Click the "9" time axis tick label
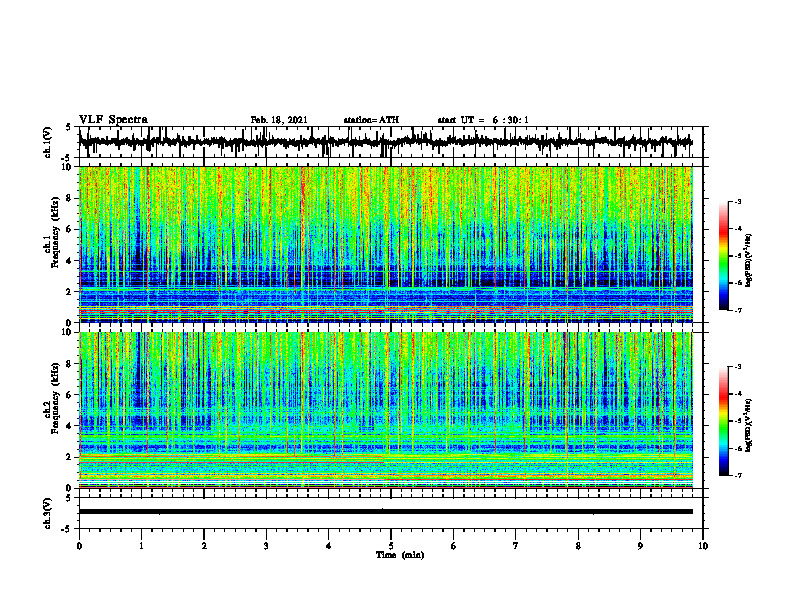This screenshot has width=792, height=612. point(640,546)
